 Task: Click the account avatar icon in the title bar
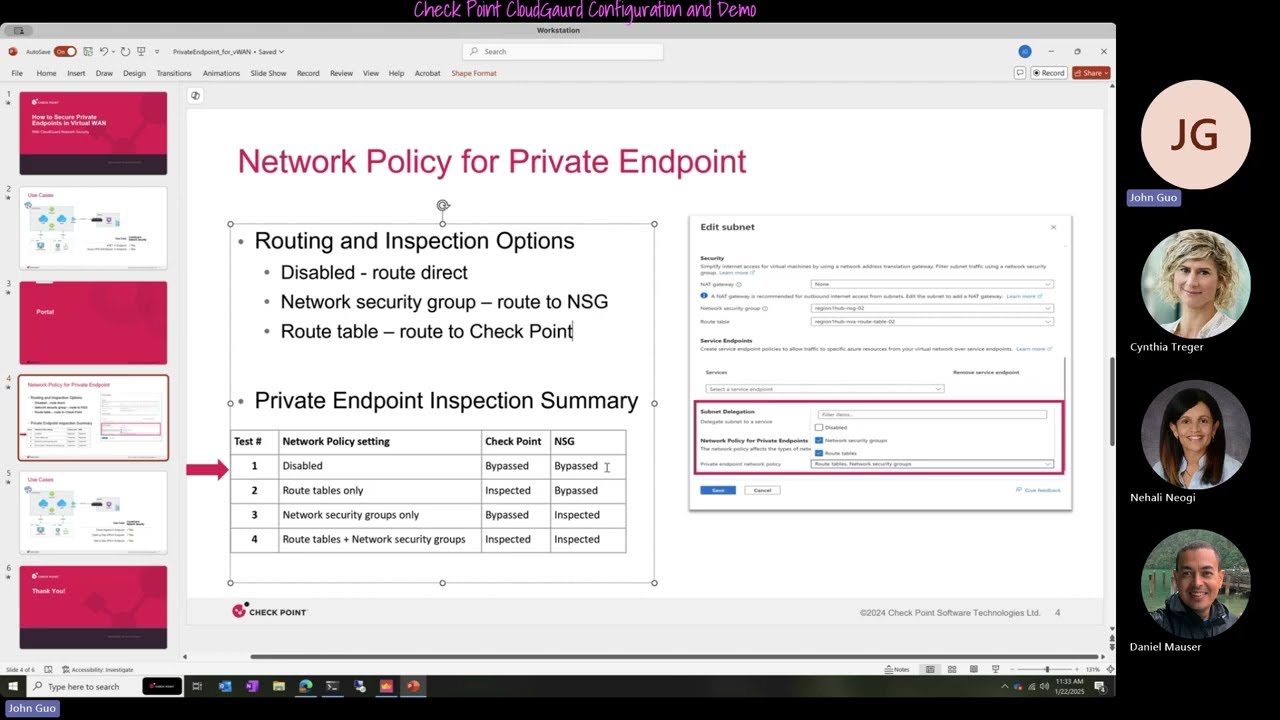point(1025,51)
